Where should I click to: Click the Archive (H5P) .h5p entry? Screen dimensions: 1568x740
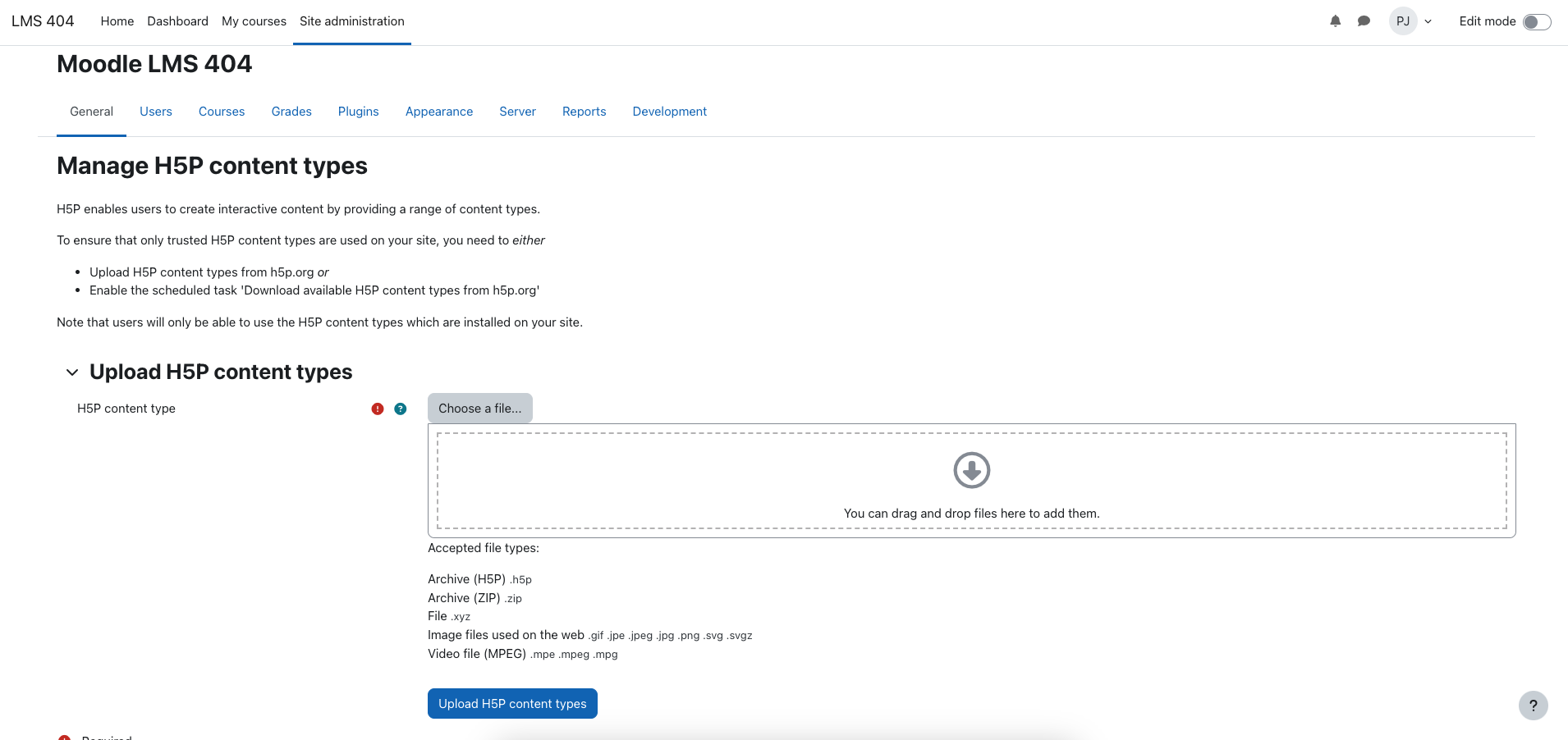479,579
